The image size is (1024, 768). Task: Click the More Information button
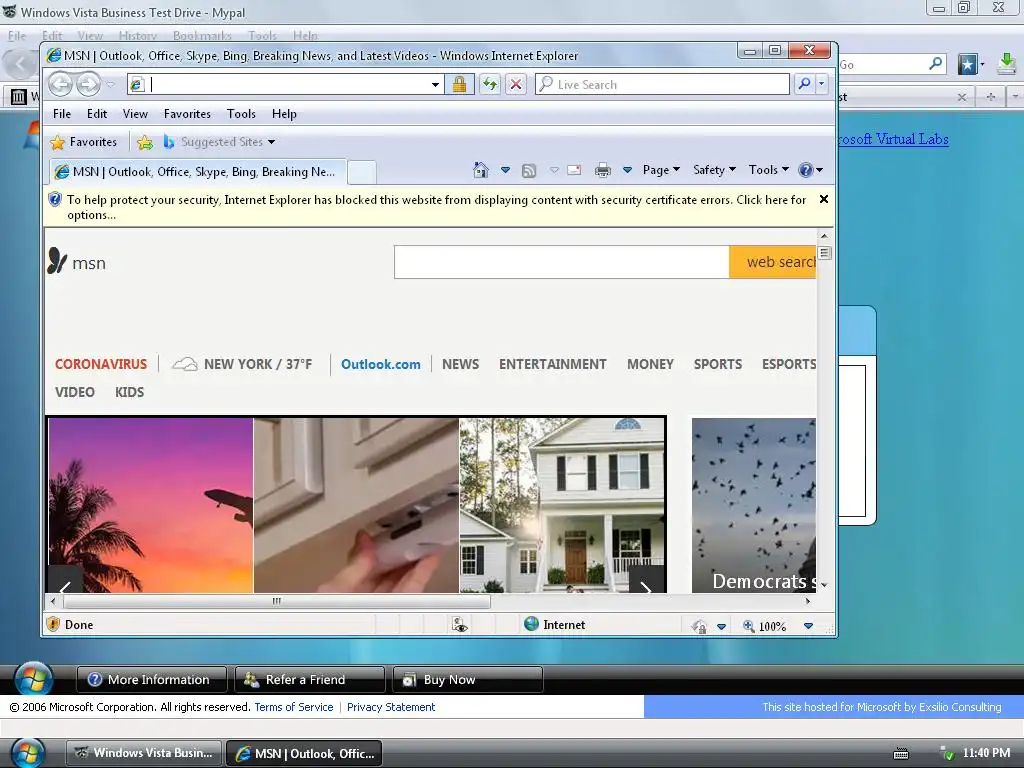pyautogui.click(x=152, y=680)
